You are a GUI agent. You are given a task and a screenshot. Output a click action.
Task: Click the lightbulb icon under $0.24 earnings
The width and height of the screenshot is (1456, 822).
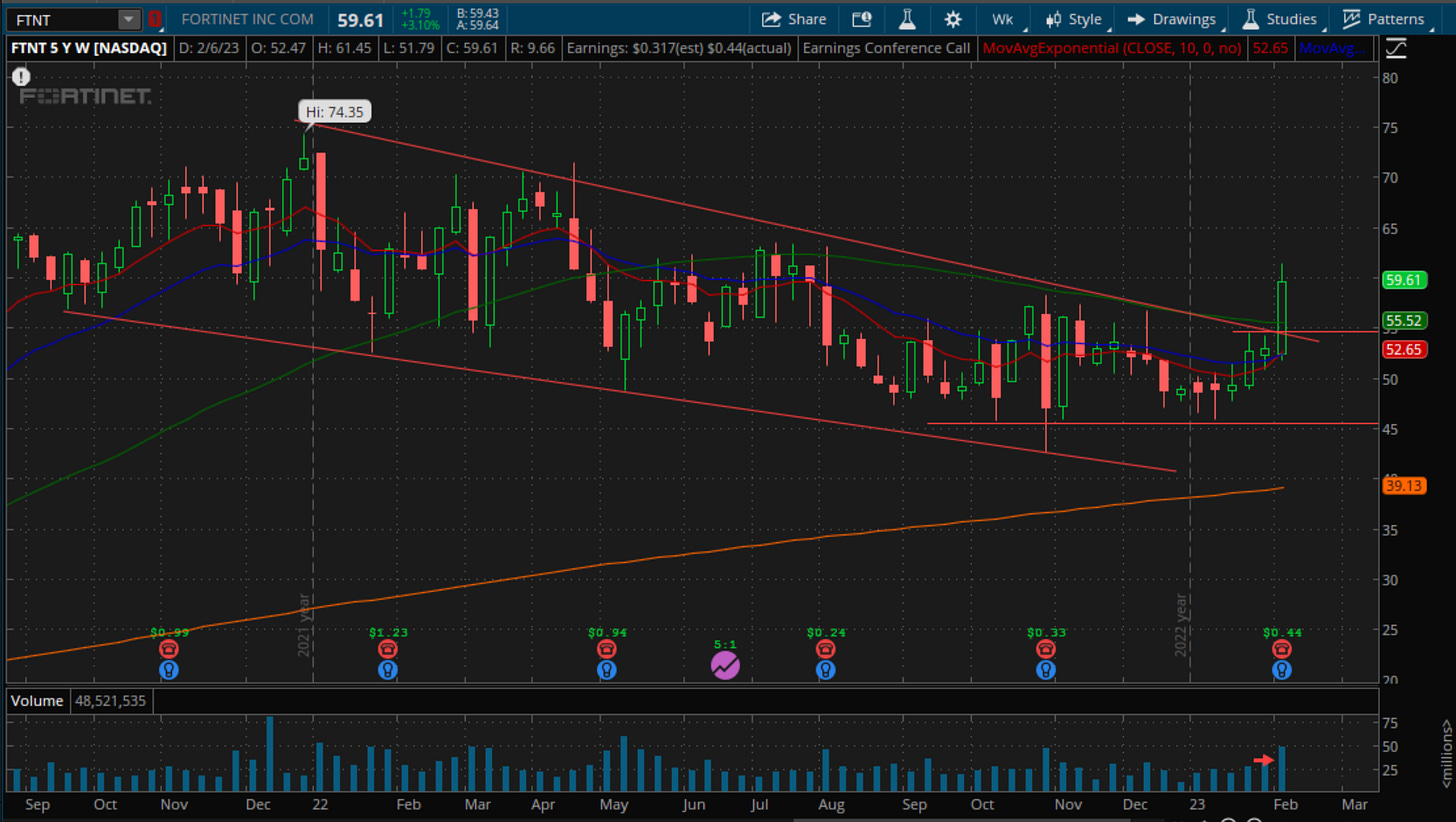click(x=825, y=669)
